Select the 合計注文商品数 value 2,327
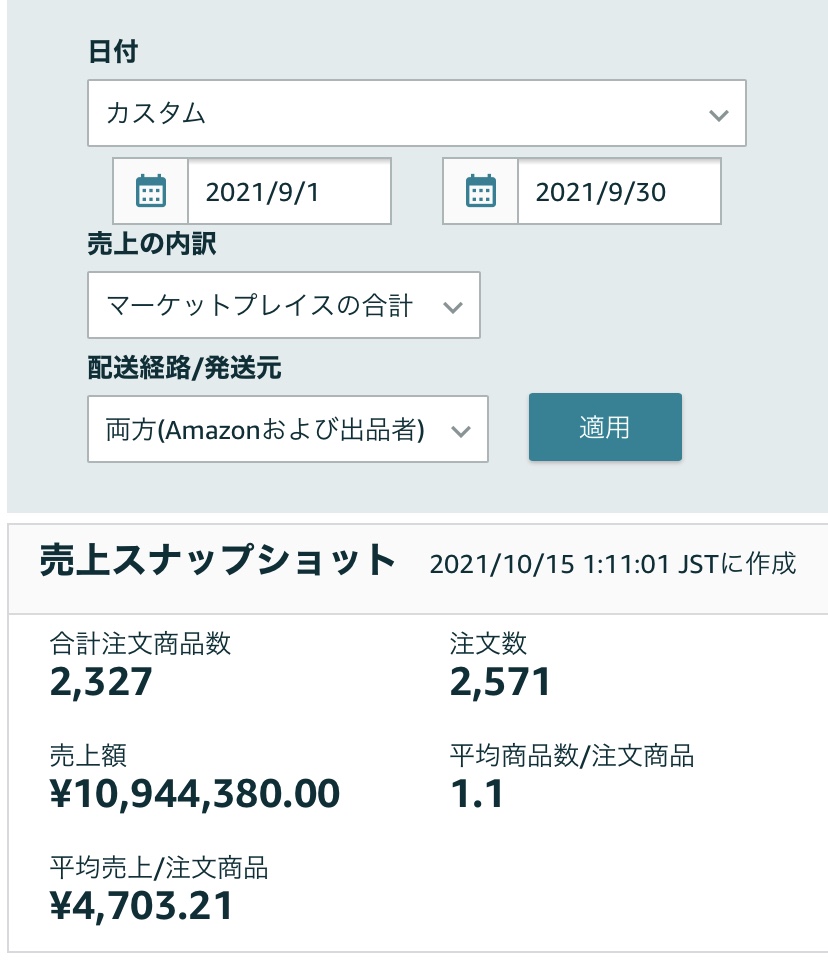 [x=101, y=682]
